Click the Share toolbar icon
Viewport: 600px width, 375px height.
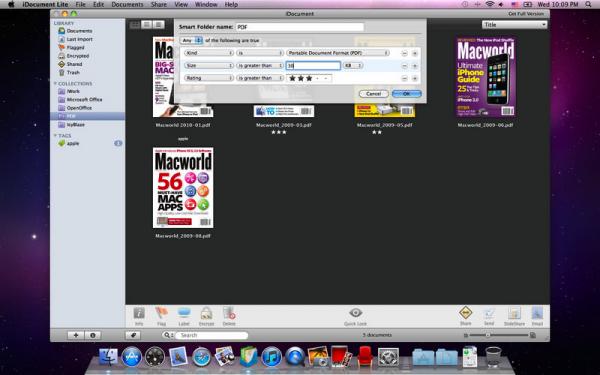click(x=466, y=313)
